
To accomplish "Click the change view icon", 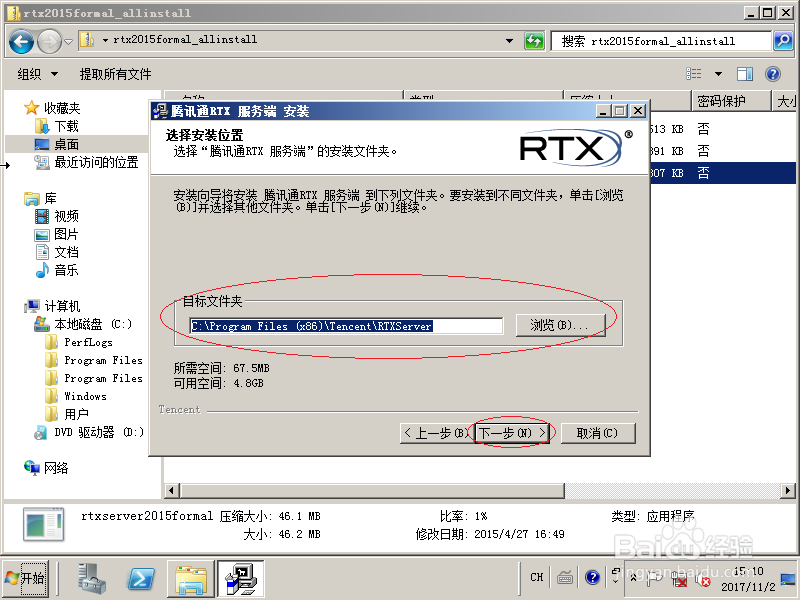I will point(693,74).
